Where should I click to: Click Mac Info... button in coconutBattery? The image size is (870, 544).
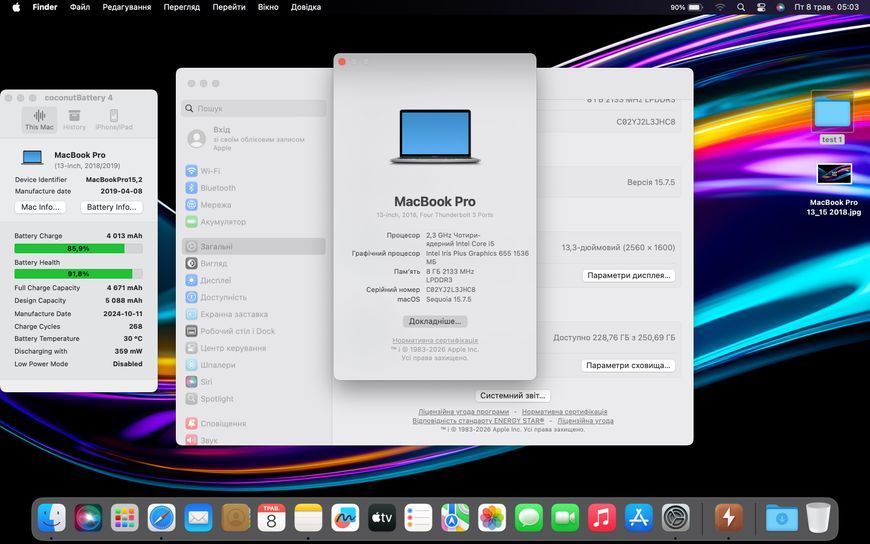40,207
